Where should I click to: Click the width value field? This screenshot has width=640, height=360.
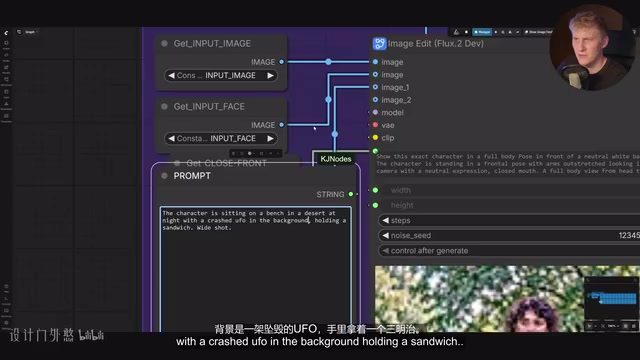point(509,190)
